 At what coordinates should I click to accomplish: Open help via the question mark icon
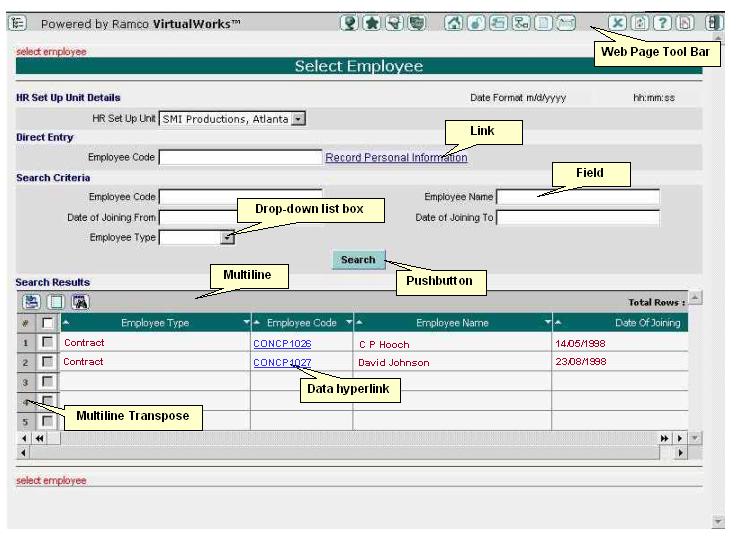pyautogui.click(x=662, y=23)
